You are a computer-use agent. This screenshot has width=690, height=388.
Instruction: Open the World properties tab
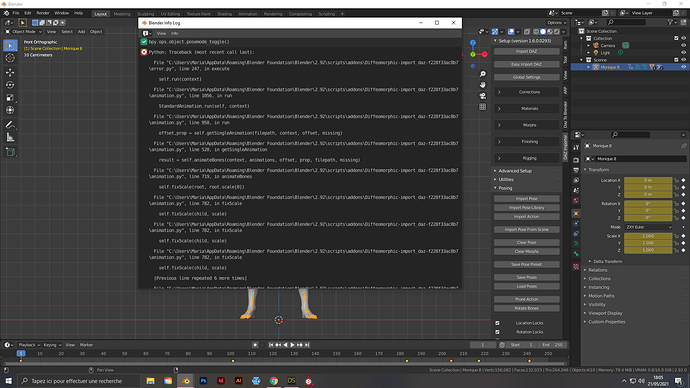[x=576, y=201]
